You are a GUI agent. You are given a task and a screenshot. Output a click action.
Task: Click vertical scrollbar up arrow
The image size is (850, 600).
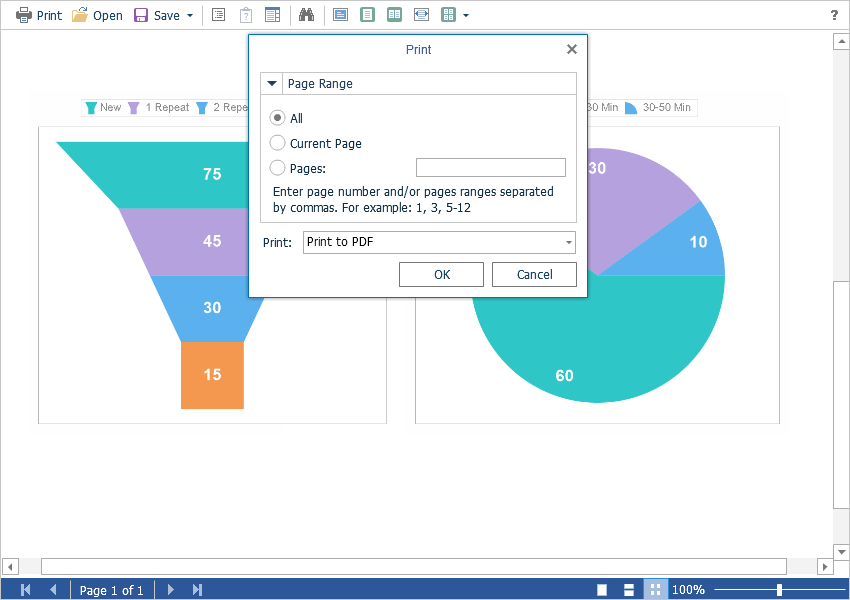coord(841,41)
